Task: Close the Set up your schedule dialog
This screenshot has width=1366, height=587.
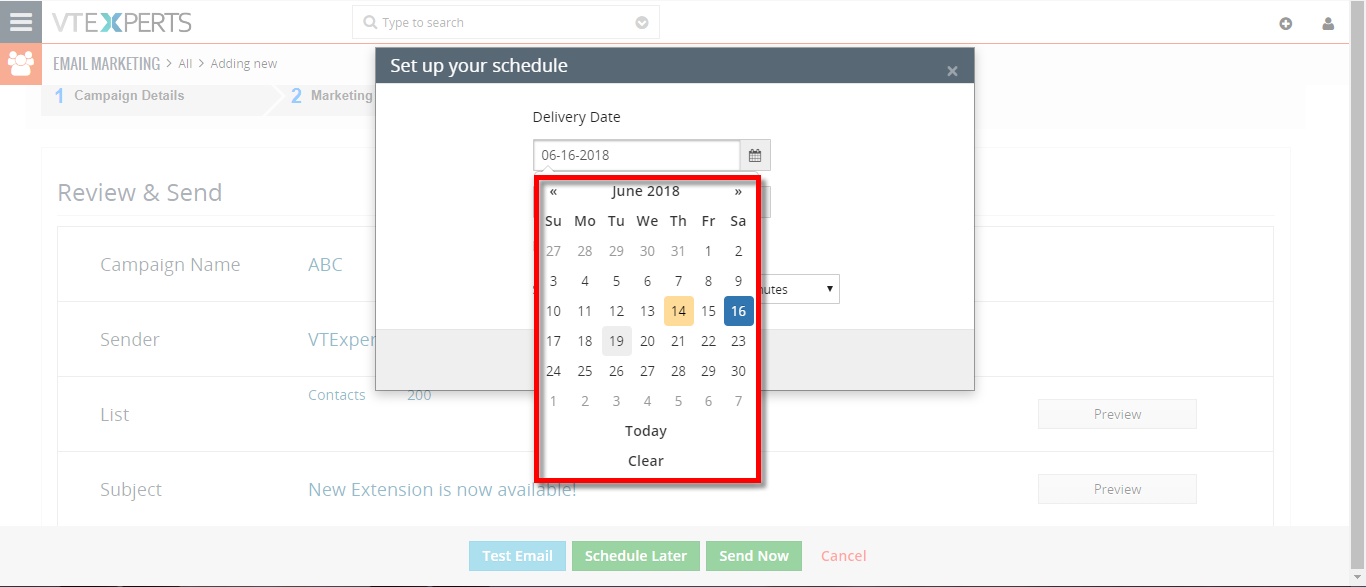Action: coord(952,71)
